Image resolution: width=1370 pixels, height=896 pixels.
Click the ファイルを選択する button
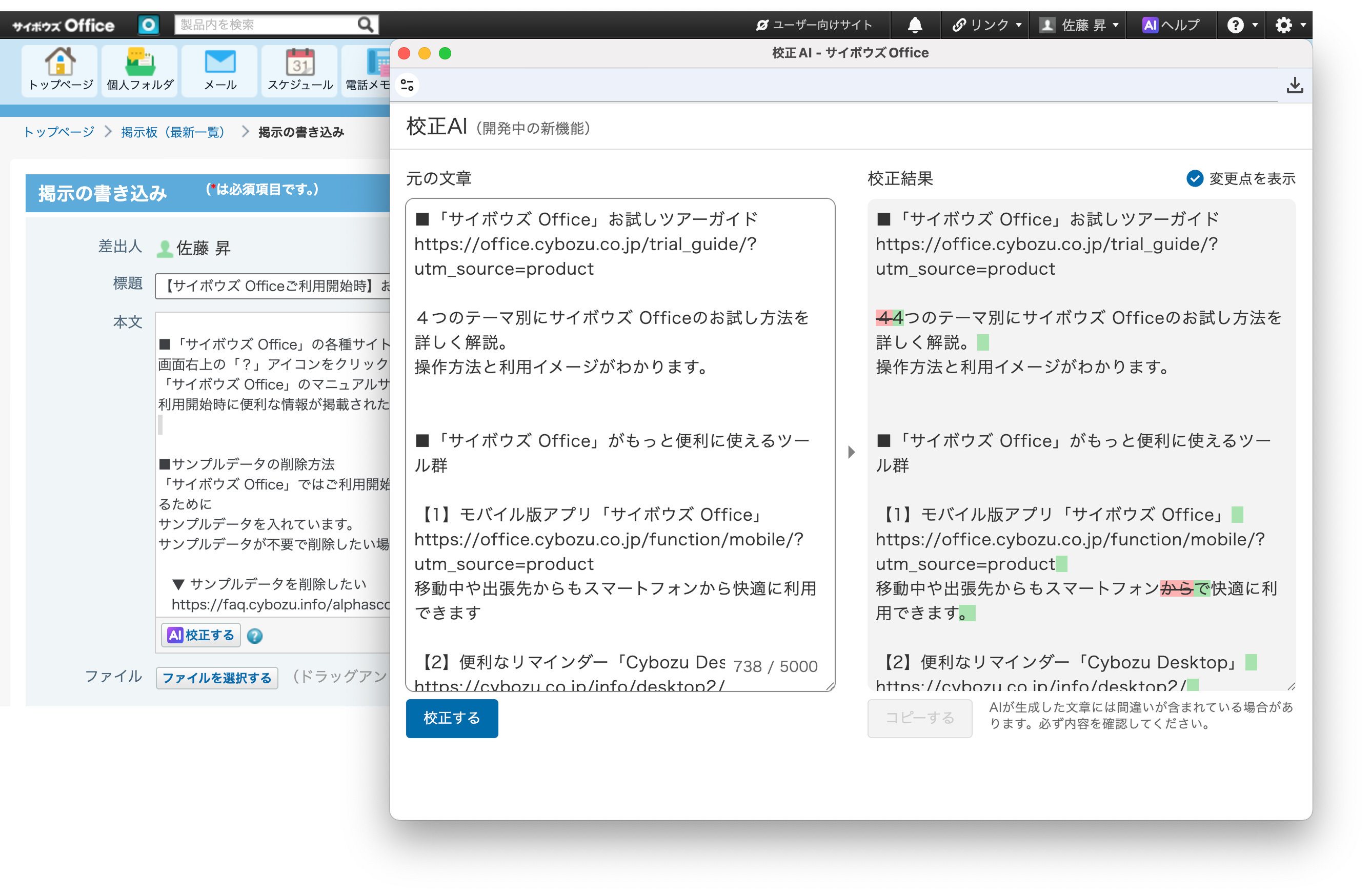pyautogui.click(x=217, y=678)
